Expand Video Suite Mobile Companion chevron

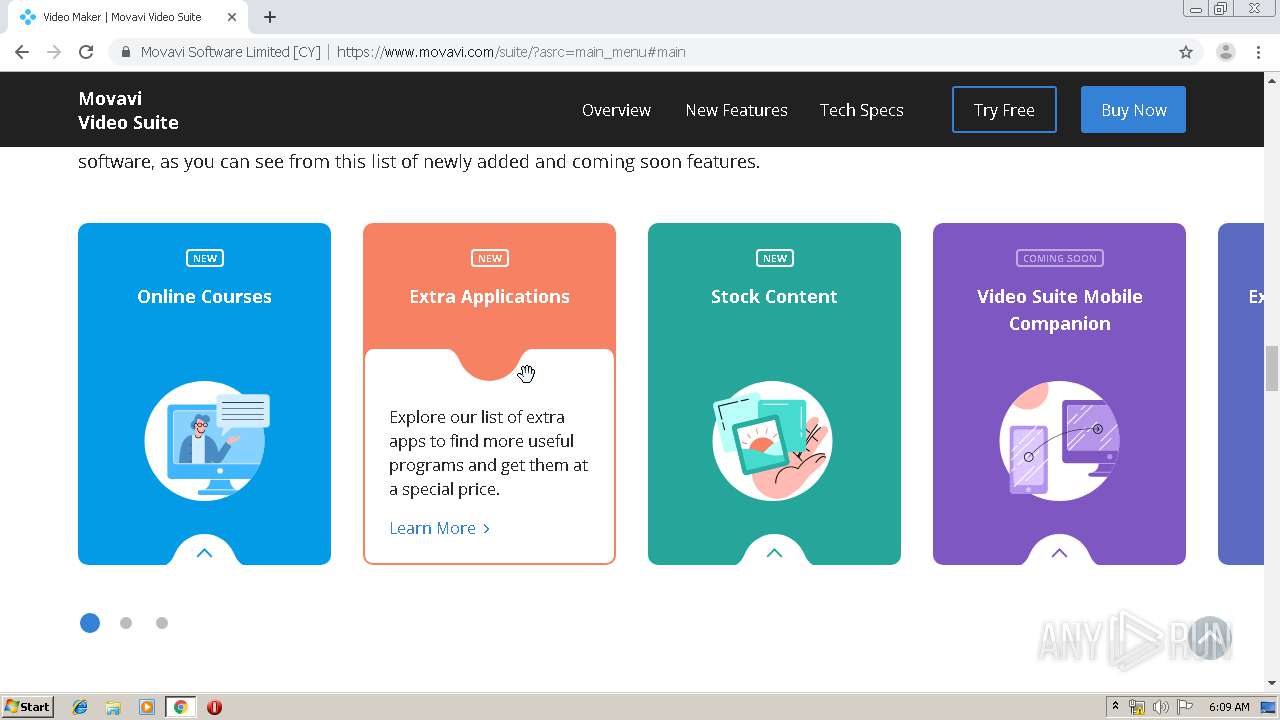coord(1059,552)
